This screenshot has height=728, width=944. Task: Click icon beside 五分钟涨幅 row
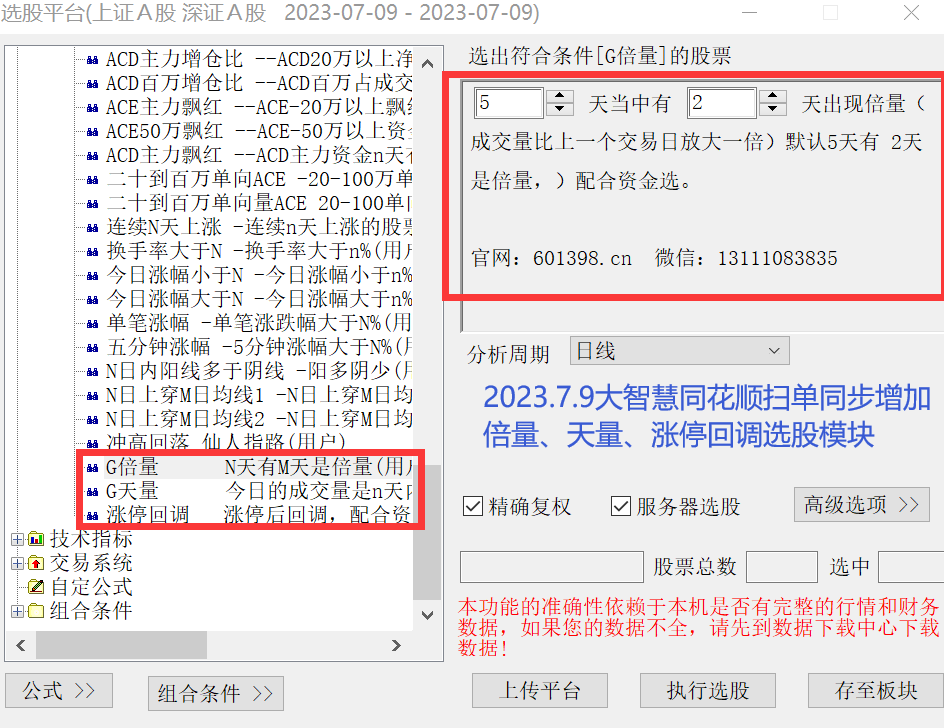pyautogui.click(x=93, y=347)
